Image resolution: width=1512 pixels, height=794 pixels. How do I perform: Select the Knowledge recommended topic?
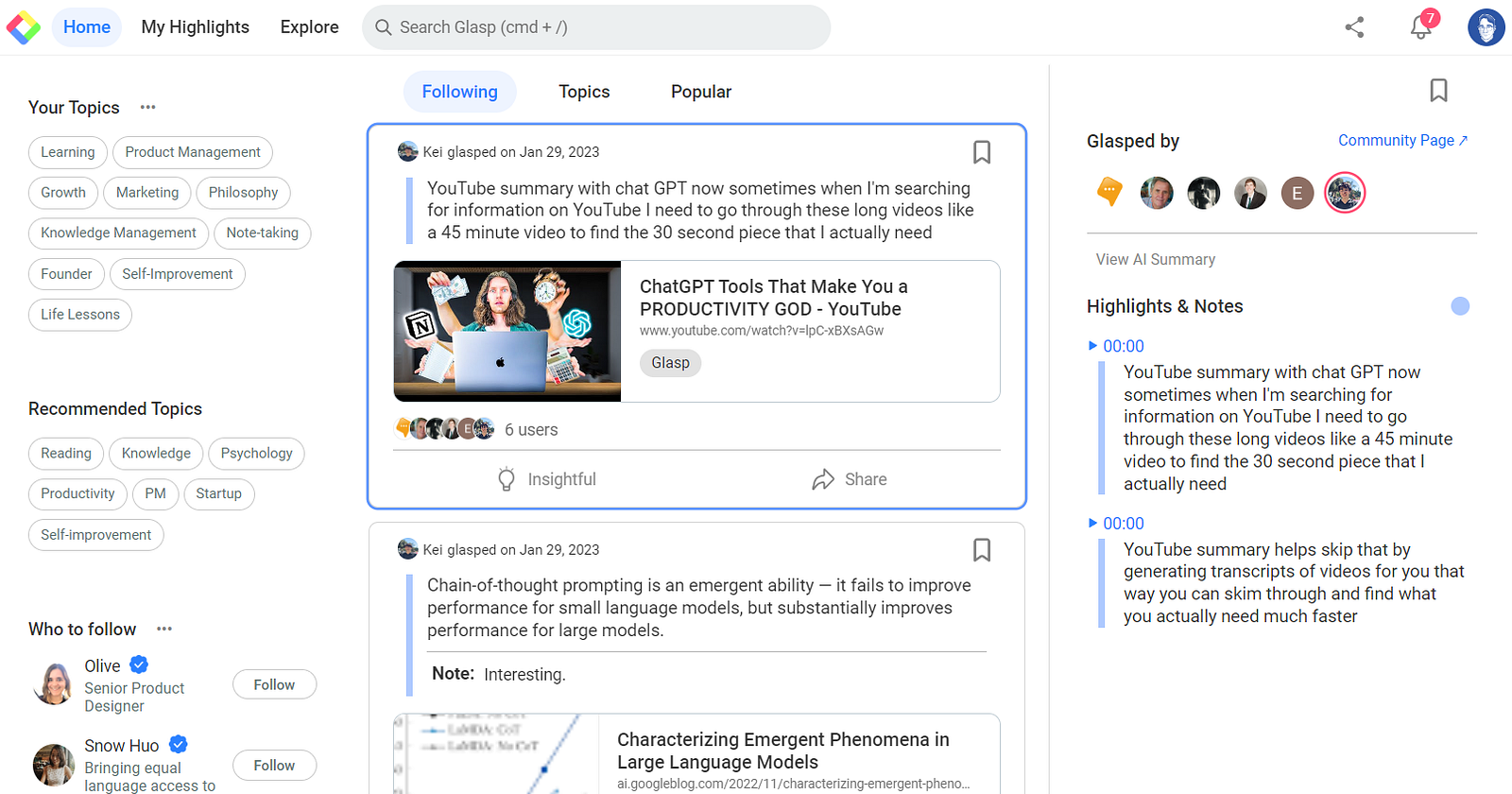click(x=156, y=454)
